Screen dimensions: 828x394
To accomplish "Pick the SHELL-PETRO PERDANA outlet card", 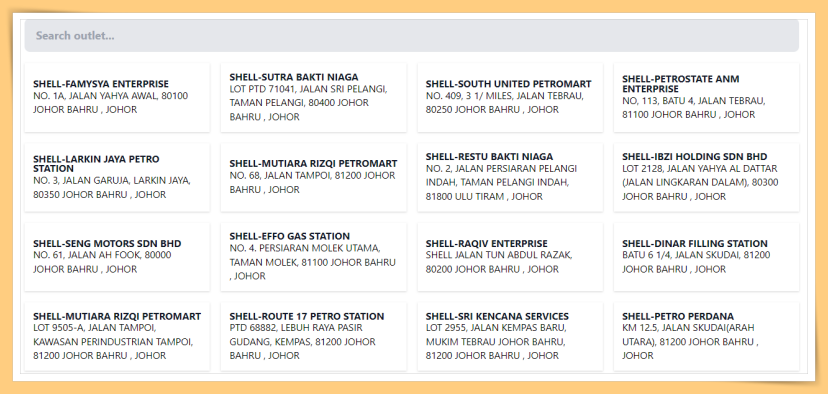I will tap(707, 336).
